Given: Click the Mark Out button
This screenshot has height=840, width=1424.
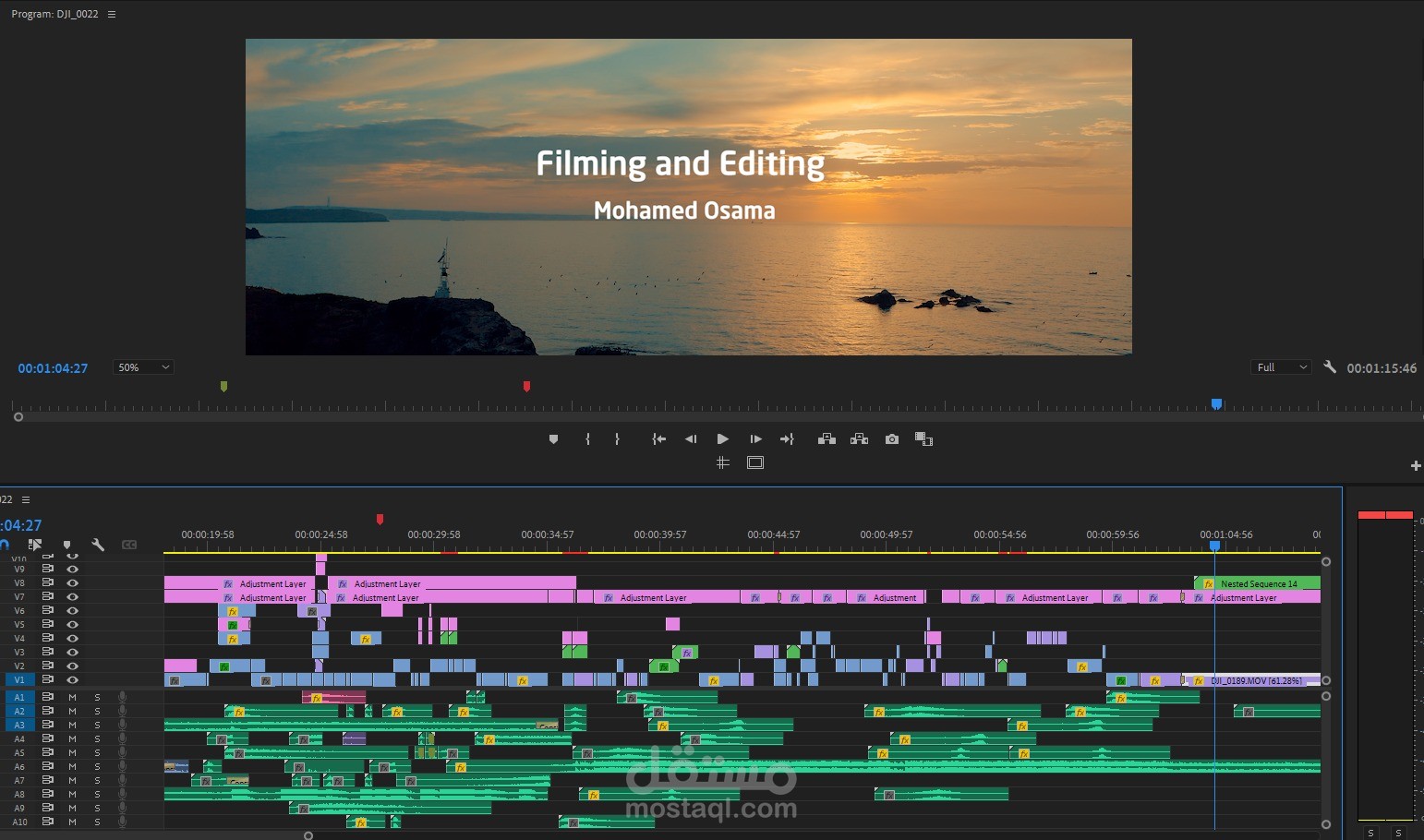Looking at the screenshot, I should tap(617, 439).
